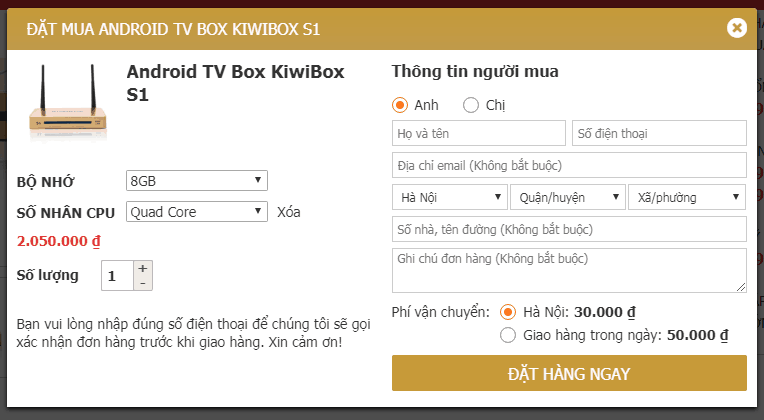
Task: Click the Số nhà, tên đường field
Action: tap(569, 229)
